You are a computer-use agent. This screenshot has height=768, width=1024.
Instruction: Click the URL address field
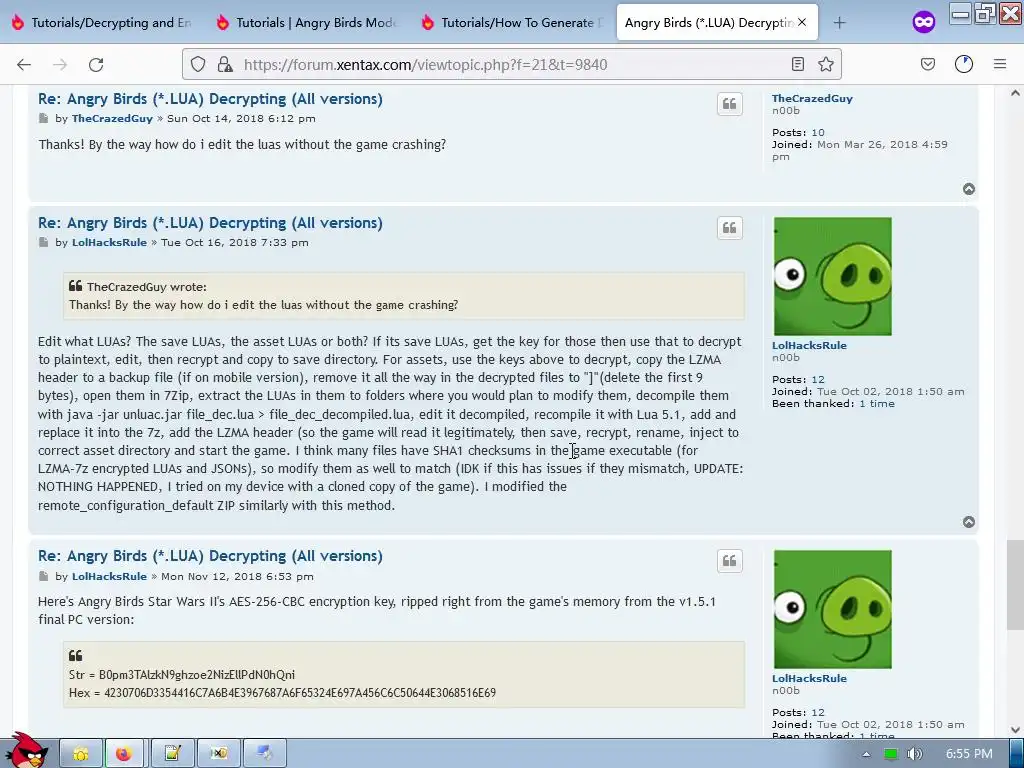511,64
